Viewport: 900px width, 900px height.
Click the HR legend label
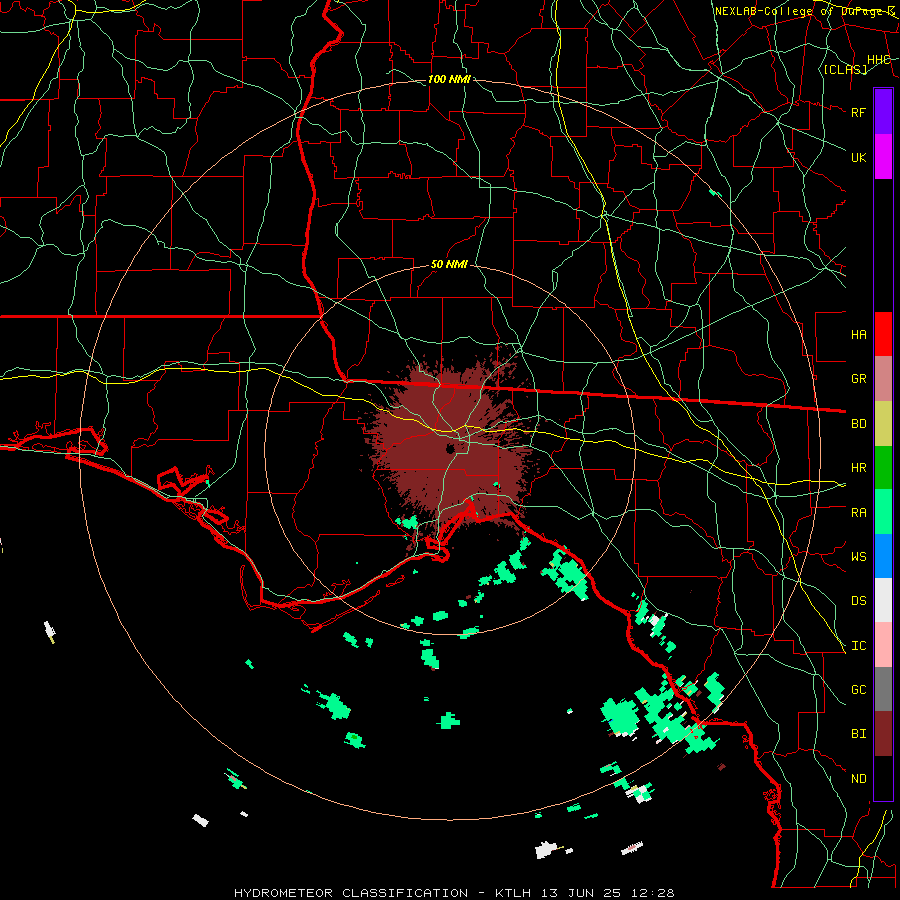tap(858, 468)
